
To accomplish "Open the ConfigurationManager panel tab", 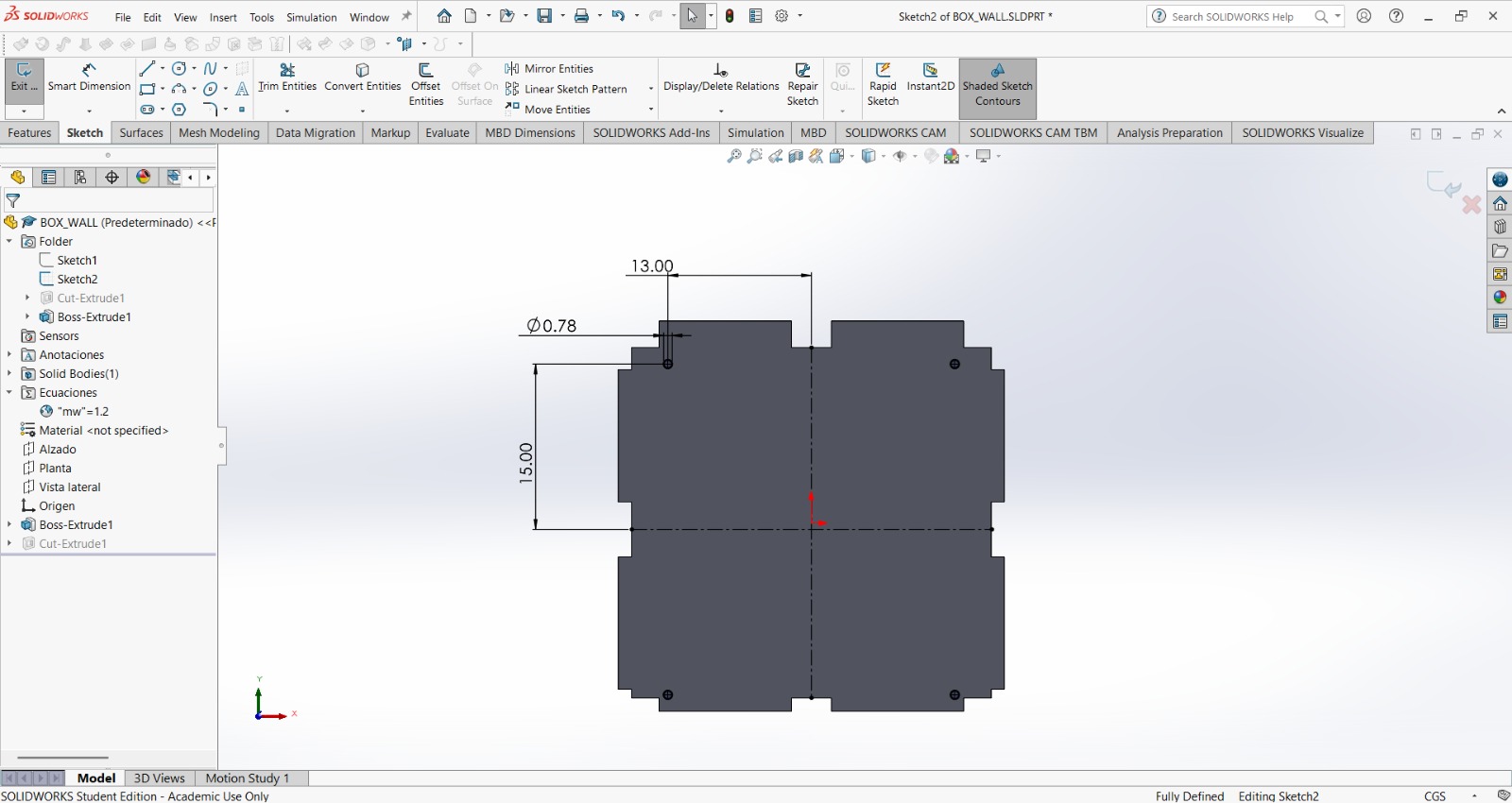I will tap(80, 177).
